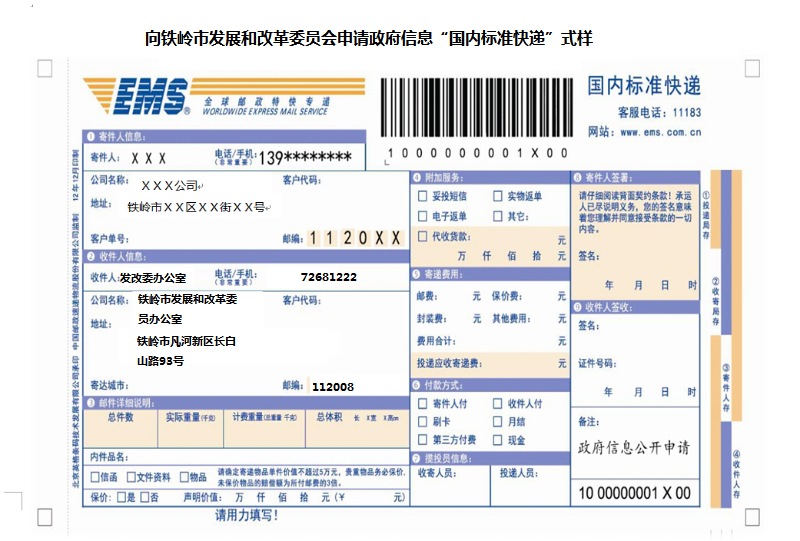The image size is (800, 541).
Task: Click the 邮件详细说明 section number icon
Action: click(90, 403)
